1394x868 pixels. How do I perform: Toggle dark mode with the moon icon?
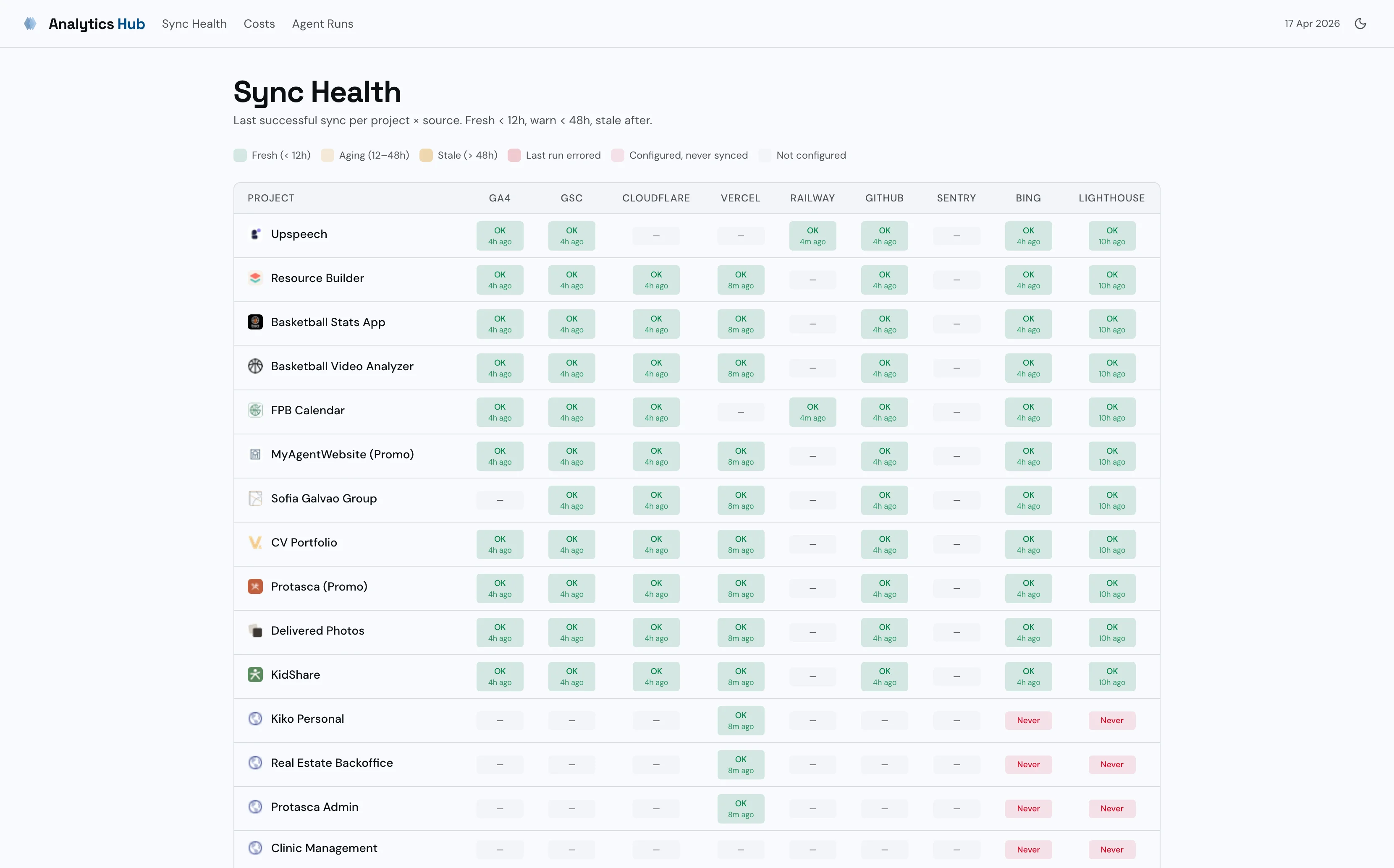pos(1361,24)
